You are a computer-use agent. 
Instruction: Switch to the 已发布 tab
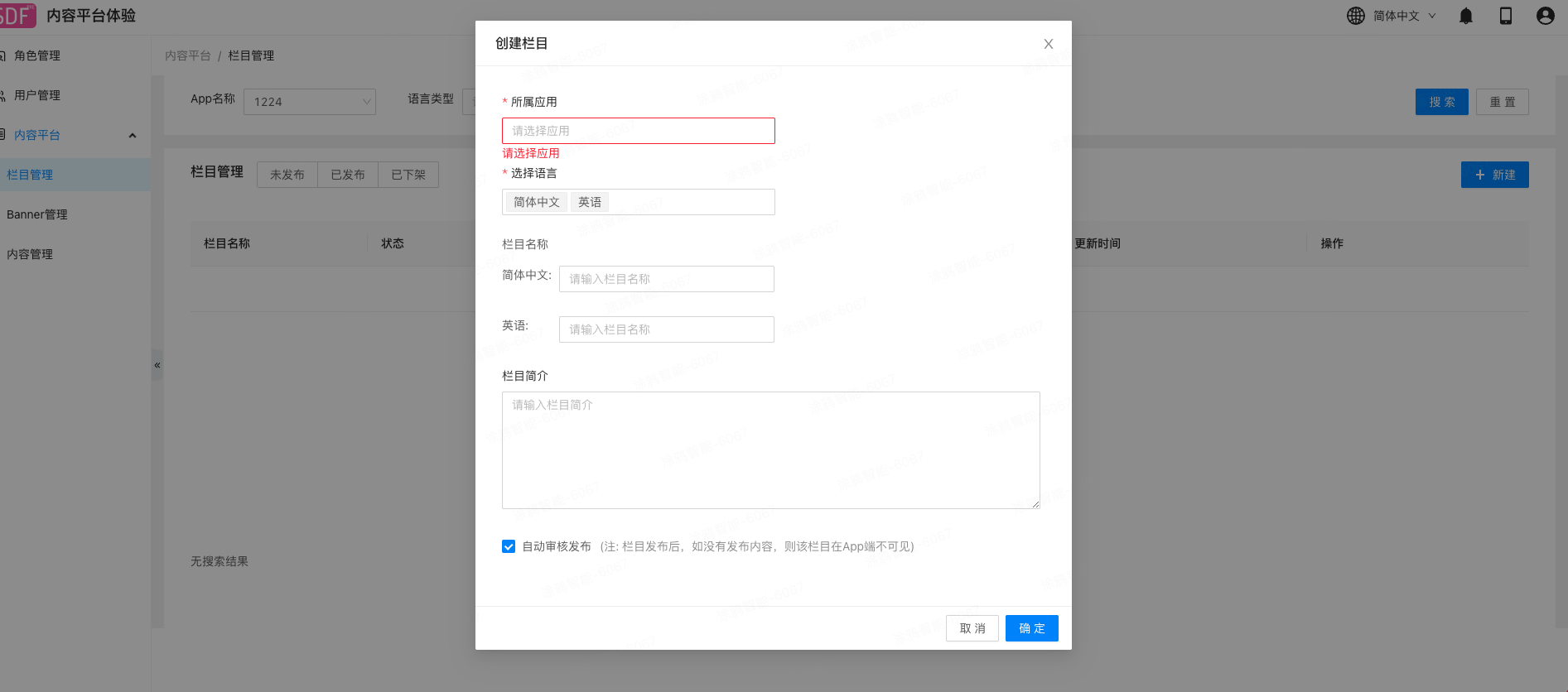tap(348, 175)
